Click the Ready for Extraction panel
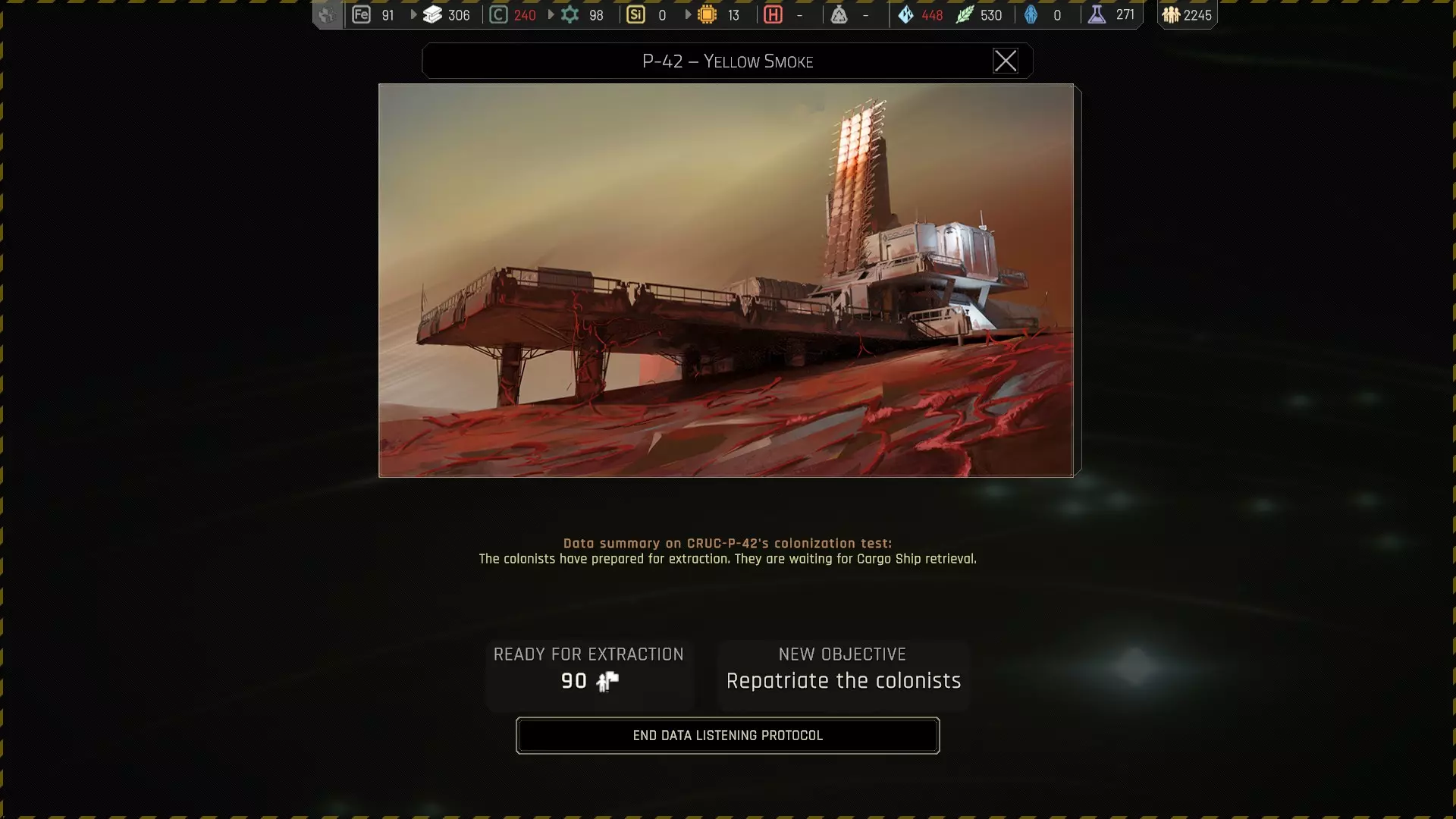 588,675
